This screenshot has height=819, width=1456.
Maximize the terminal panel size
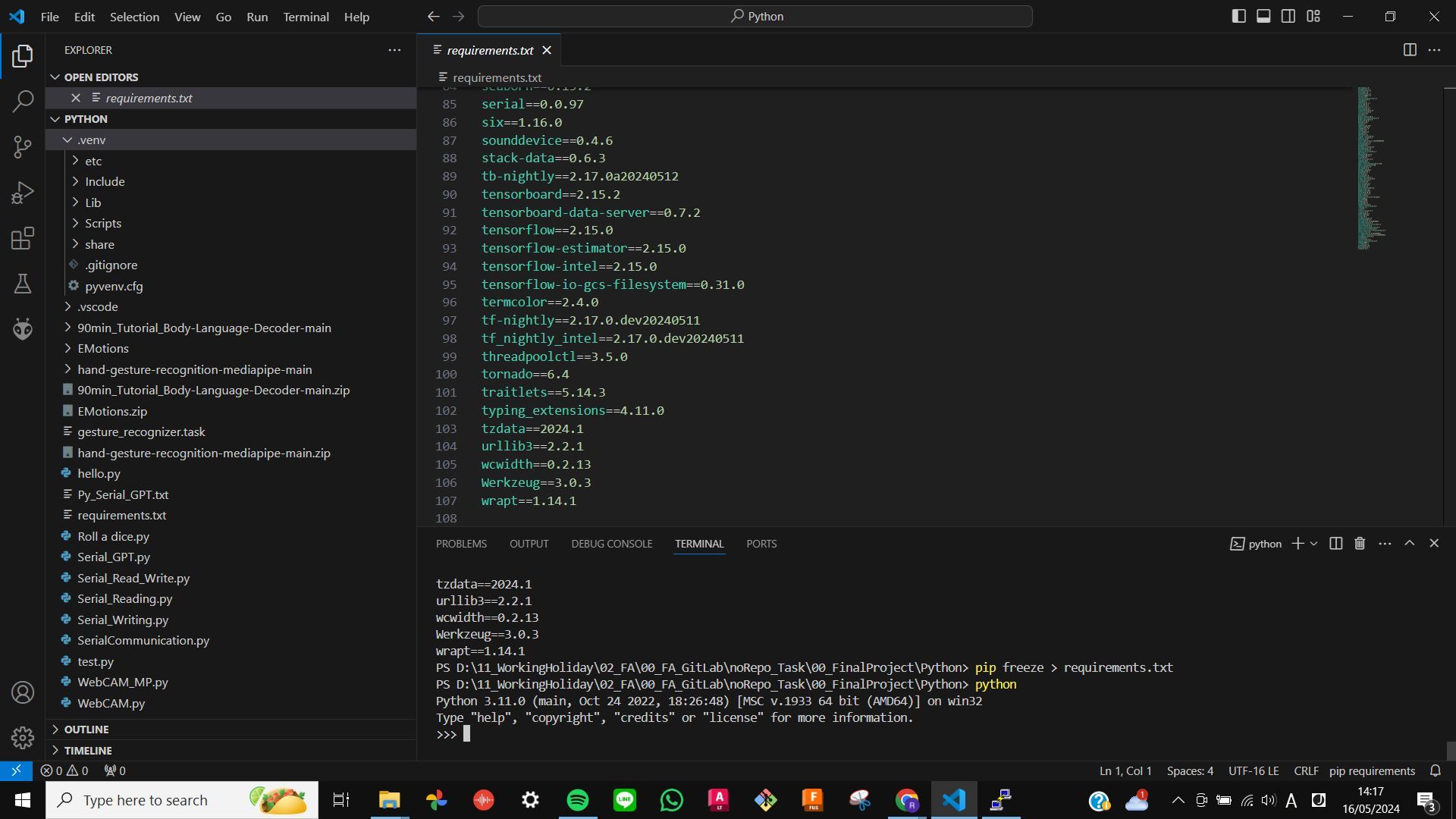[x=1409, y=544]
